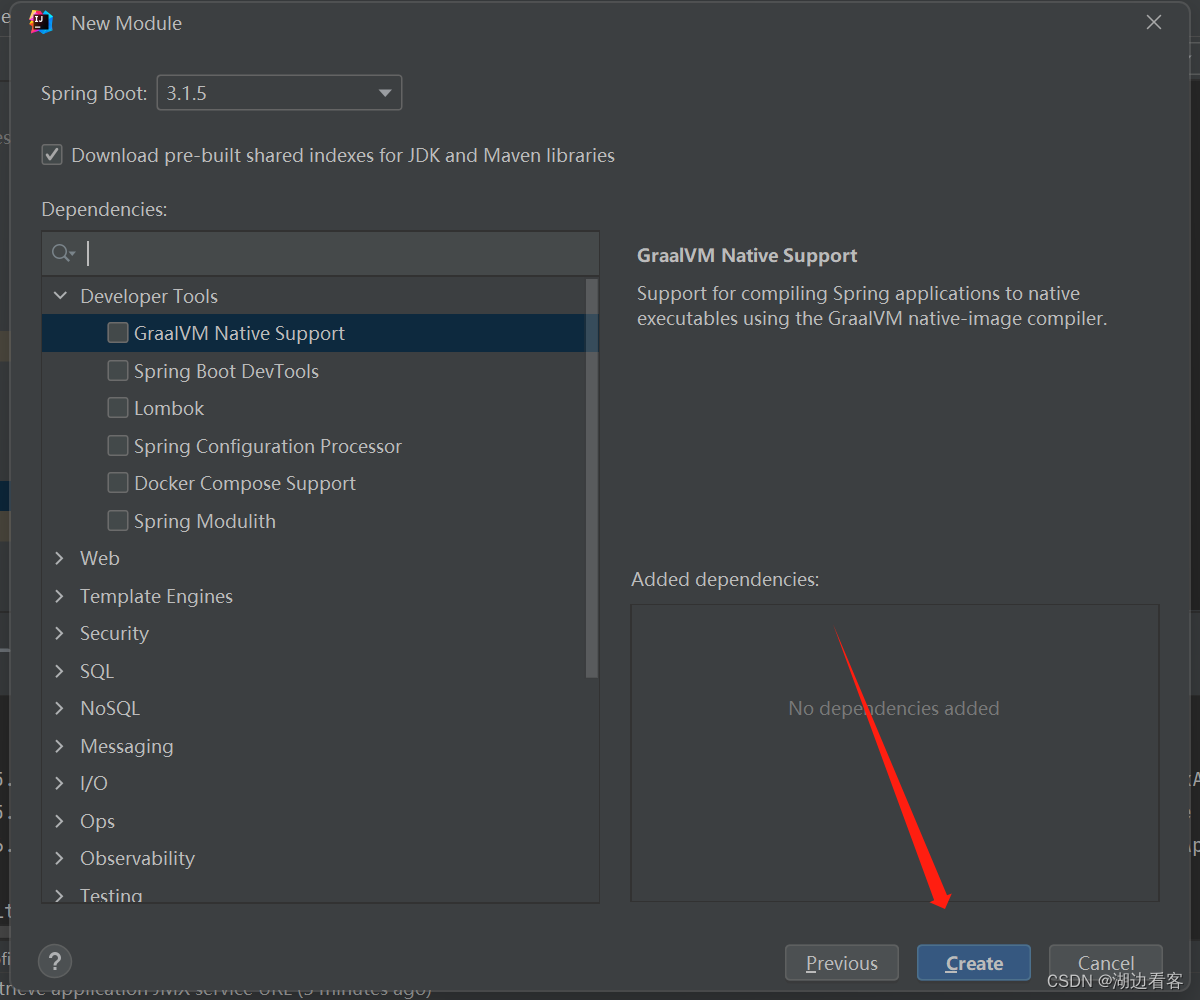
Task: Click into the dependencies search field
Action: [x=320, y=253]
